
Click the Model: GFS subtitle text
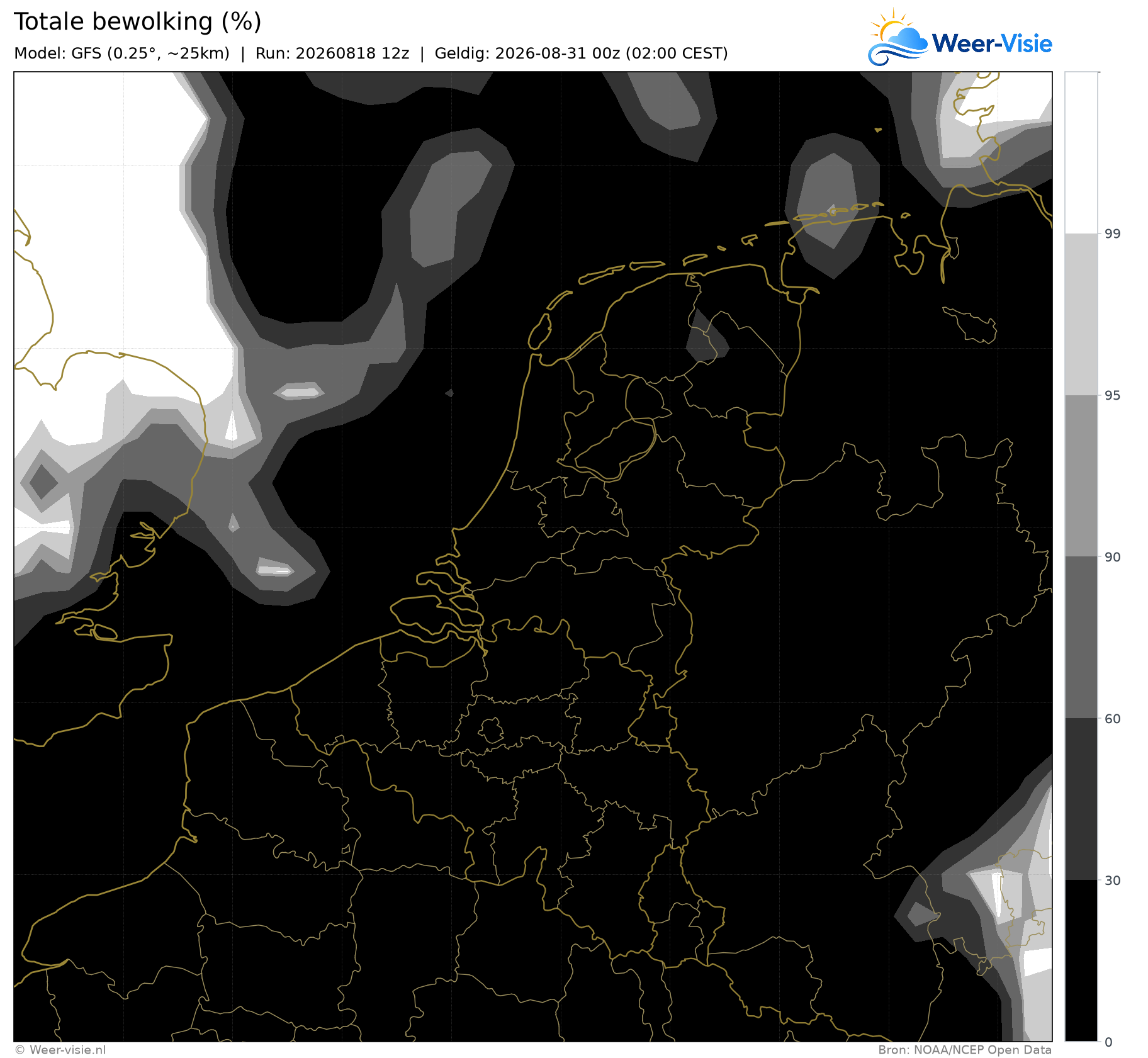click(122, 53)
